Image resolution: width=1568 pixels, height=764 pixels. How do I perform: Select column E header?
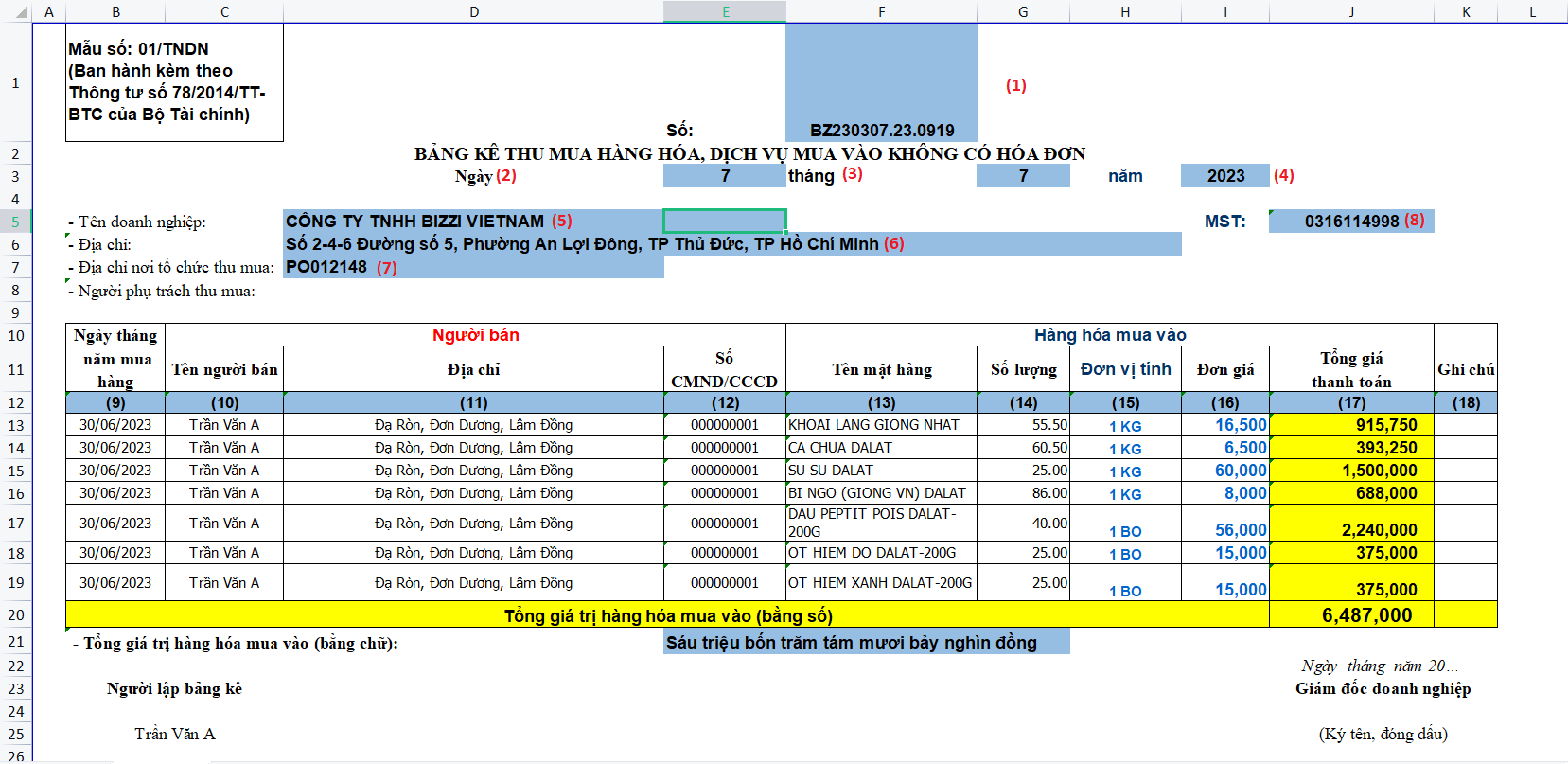pyautogui.click(x=725, y=11)
